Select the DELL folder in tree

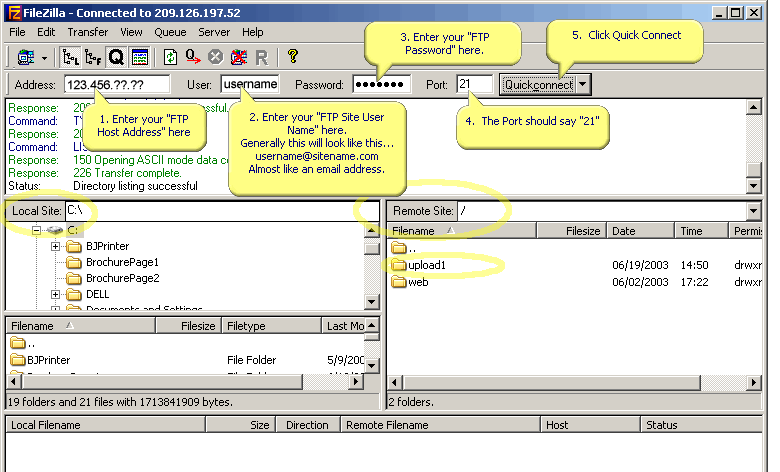88,294
